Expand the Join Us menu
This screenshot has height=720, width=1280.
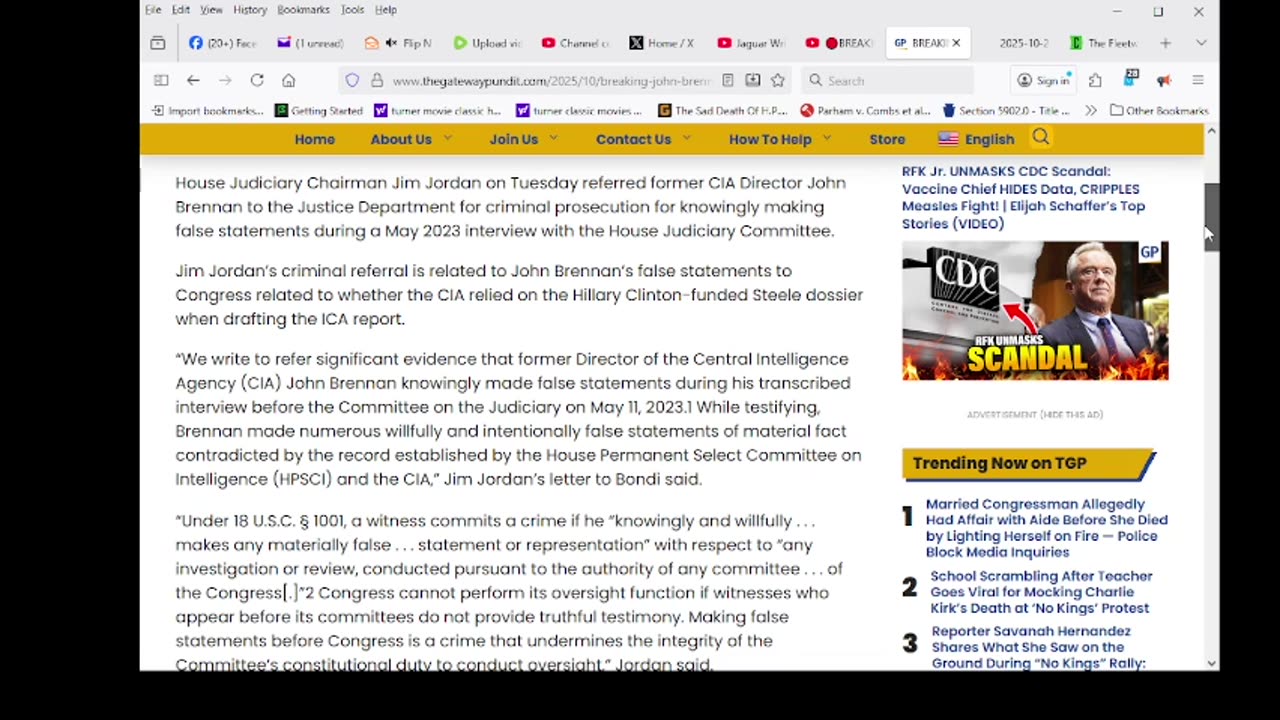523,139
